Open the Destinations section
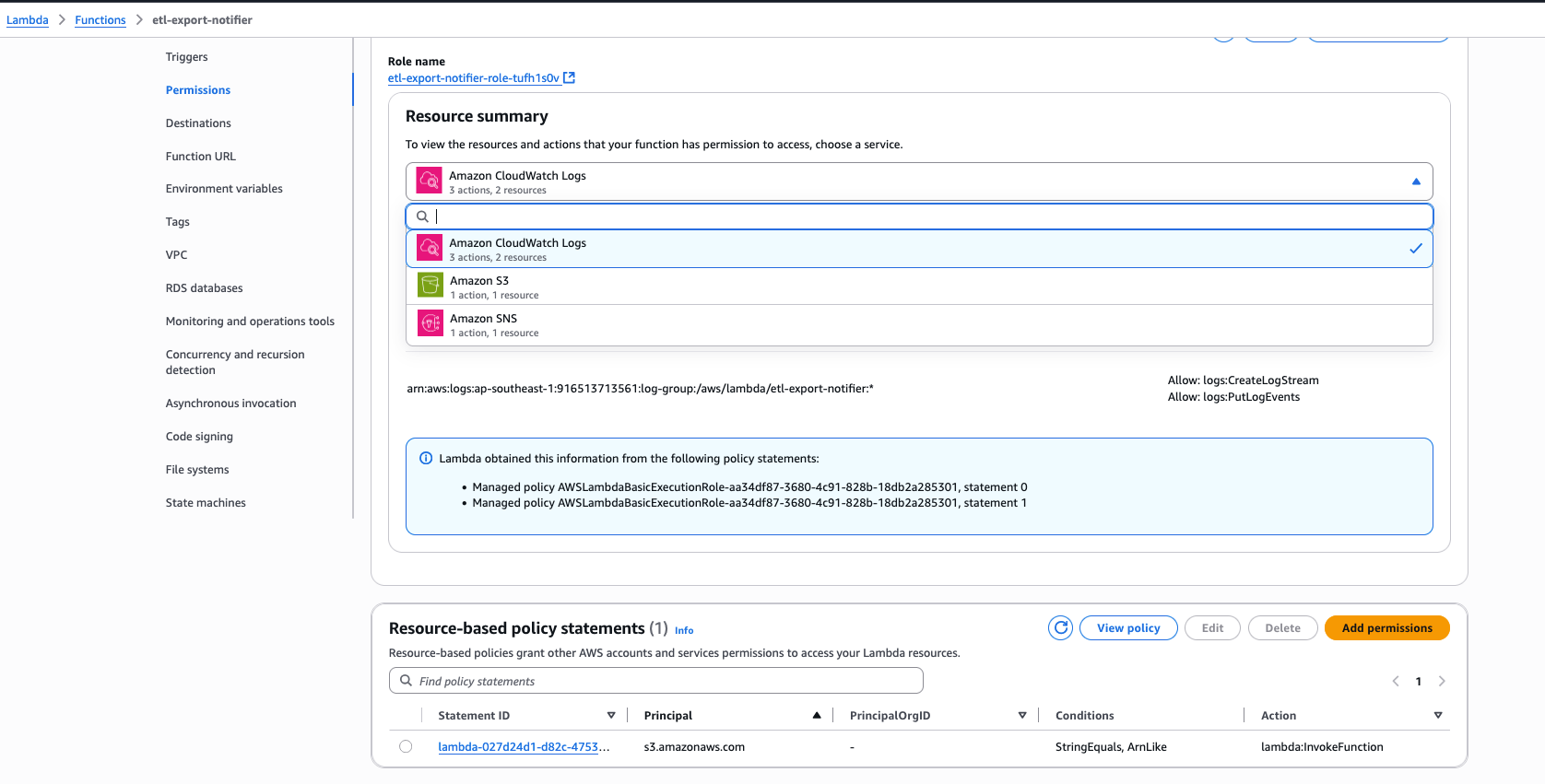 (198, 123)
